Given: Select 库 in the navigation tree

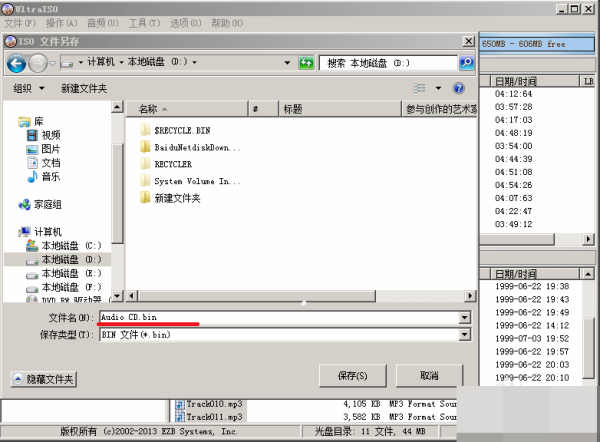Looking at the screenshot, I should [31, 121].
